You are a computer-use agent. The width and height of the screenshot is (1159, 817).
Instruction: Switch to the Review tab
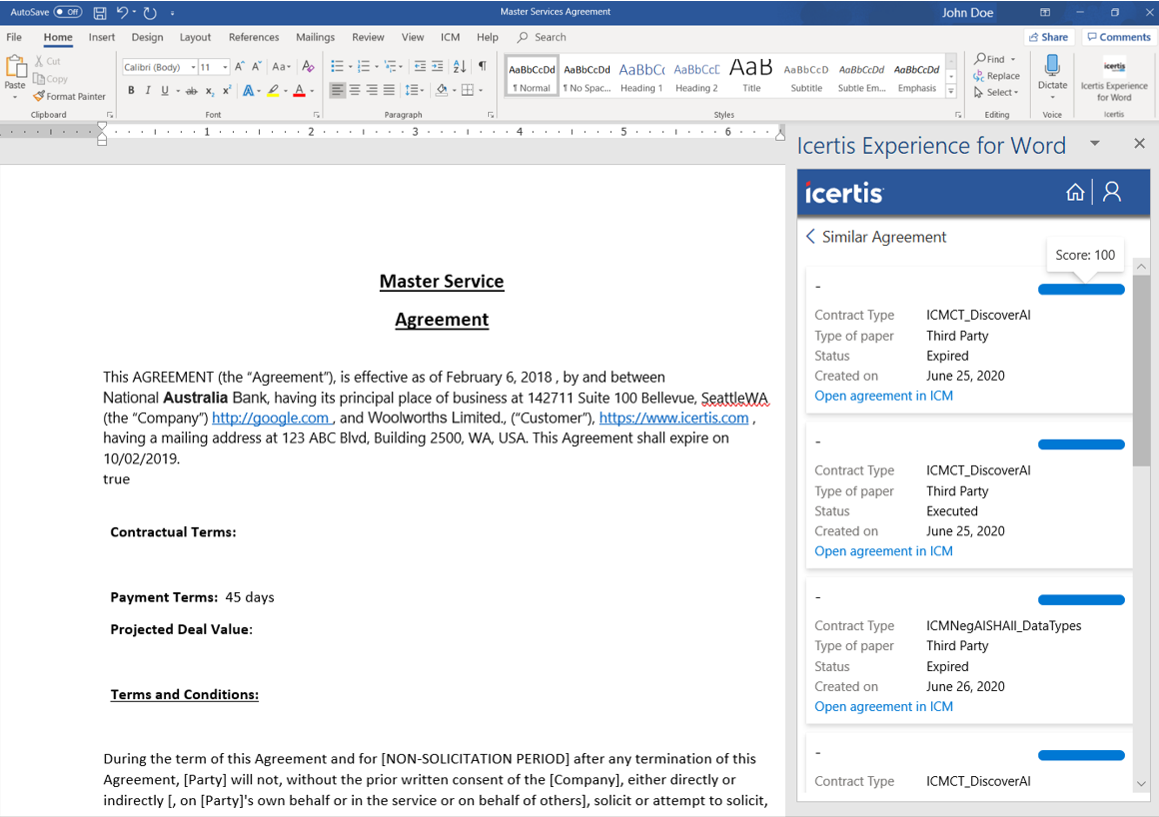368,37
